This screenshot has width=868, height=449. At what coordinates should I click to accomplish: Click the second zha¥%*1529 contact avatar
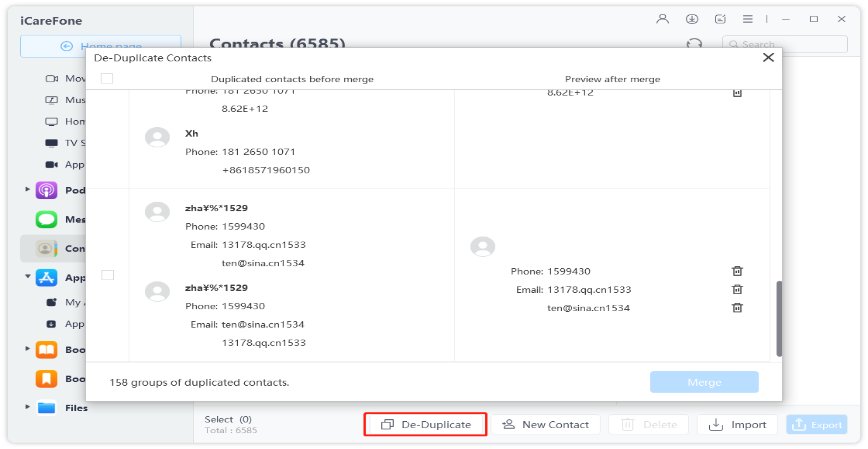click(x=157, y=291)
